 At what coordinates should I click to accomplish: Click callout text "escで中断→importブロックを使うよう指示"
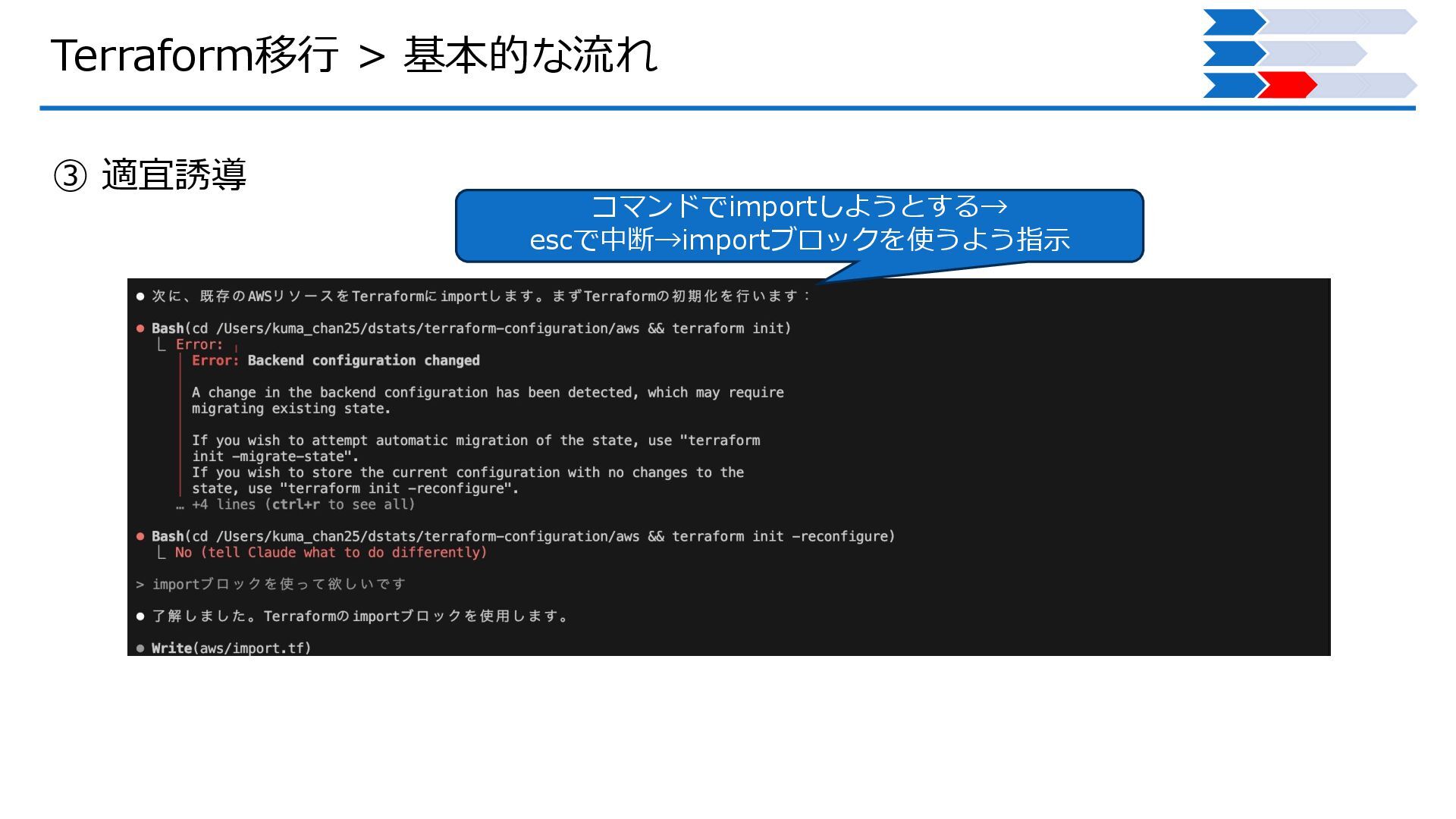pyautogui.click(x=799, y=240)
